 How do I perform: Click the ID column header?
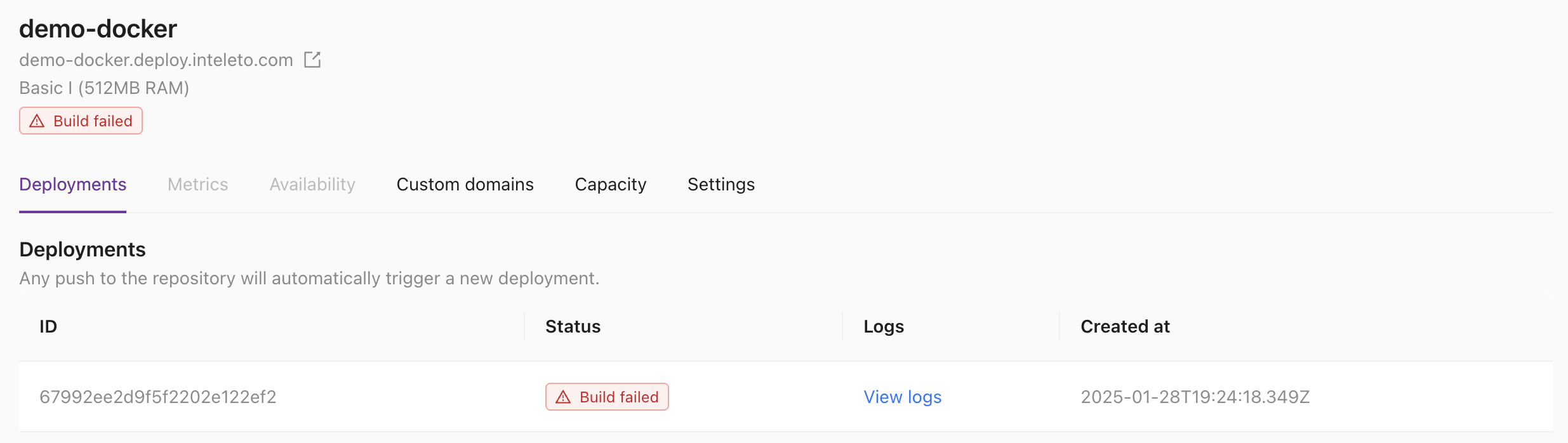point(48,326)
